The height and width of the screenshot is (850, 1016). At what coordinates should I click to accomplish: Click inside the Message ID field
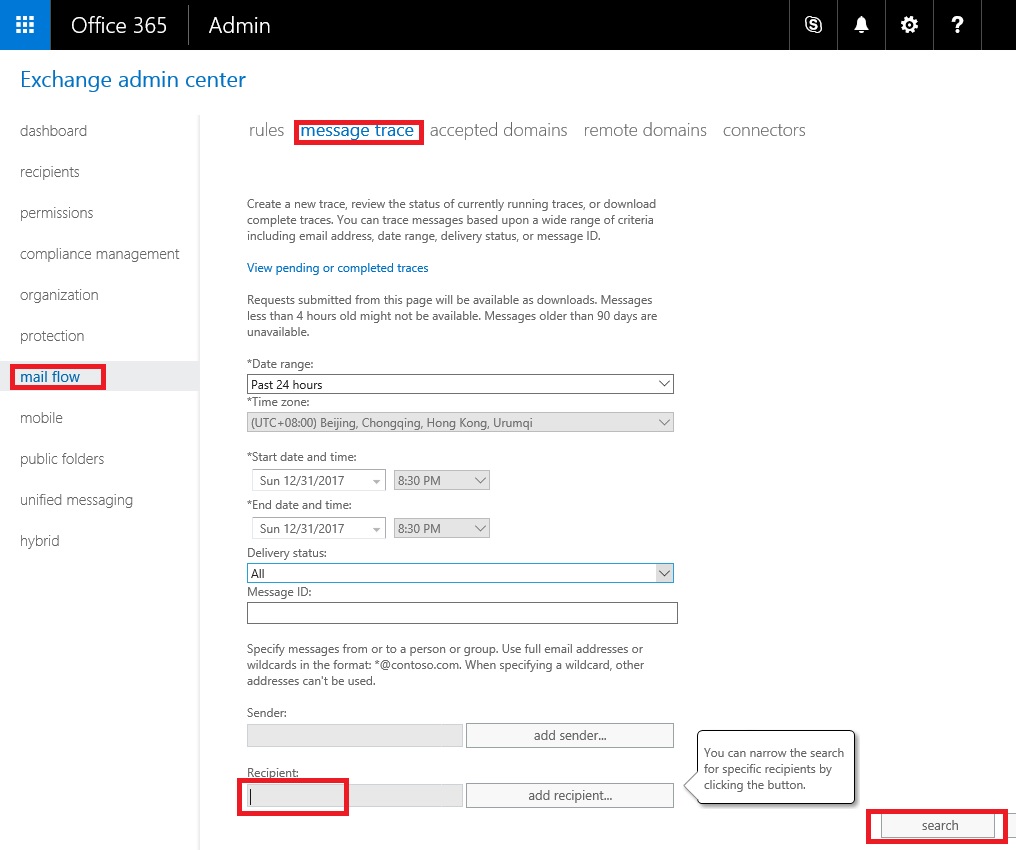(460, 612)
